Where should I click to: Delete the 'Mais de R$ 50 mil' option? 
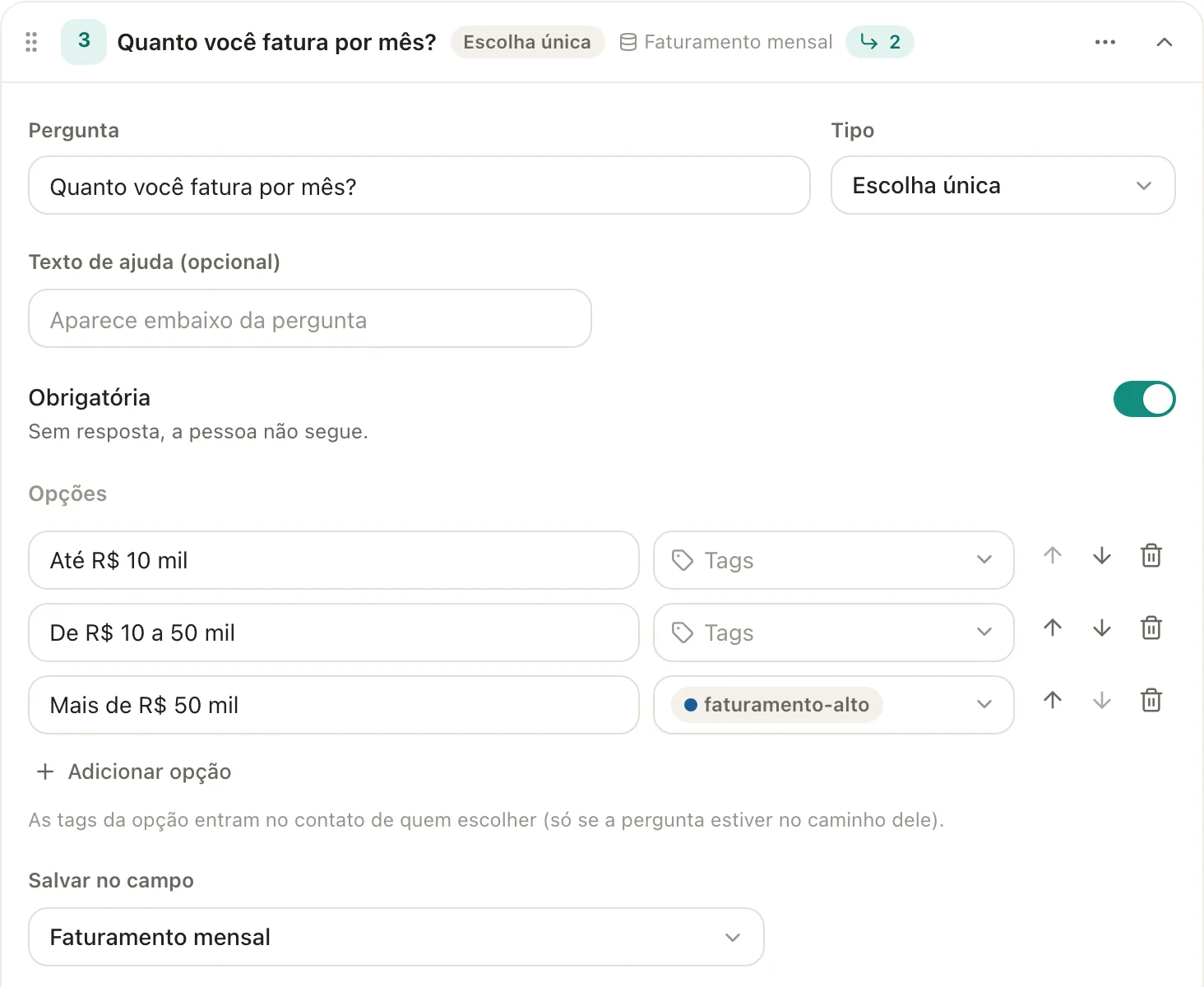pyautogui.click(x=1151, y=701)
